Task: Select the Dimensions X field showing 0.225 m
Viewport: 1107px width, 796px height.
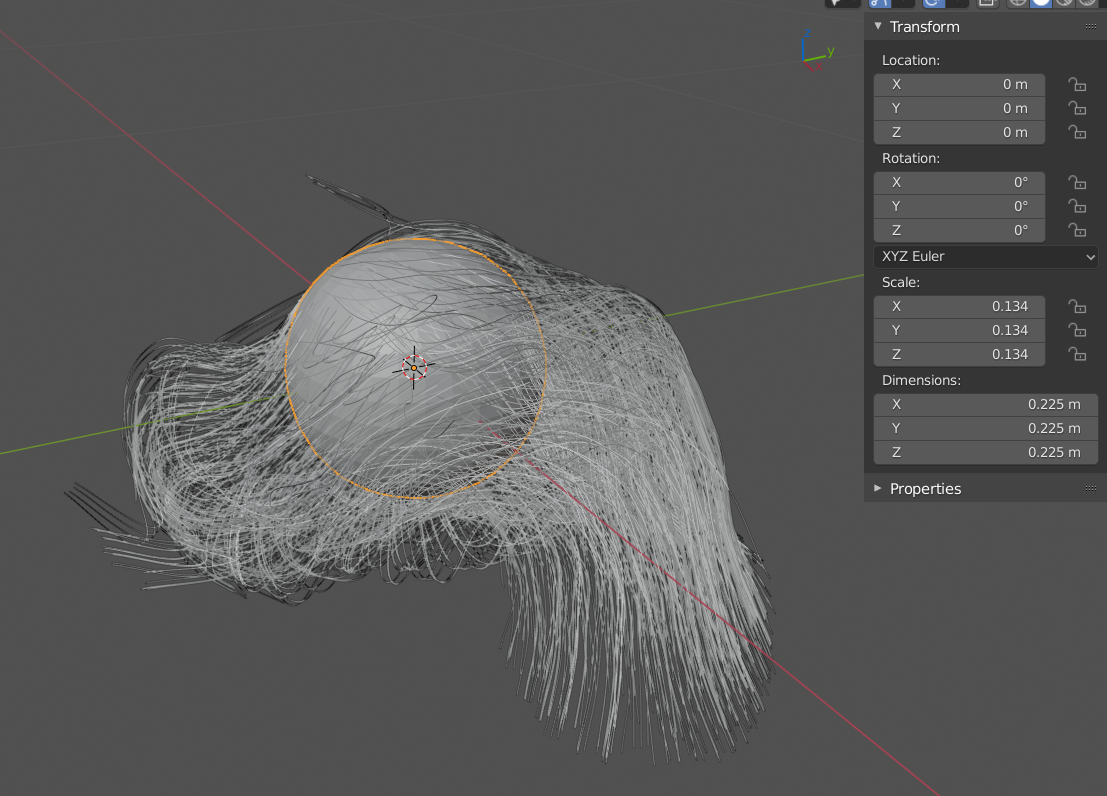Action: pos(986,404)
